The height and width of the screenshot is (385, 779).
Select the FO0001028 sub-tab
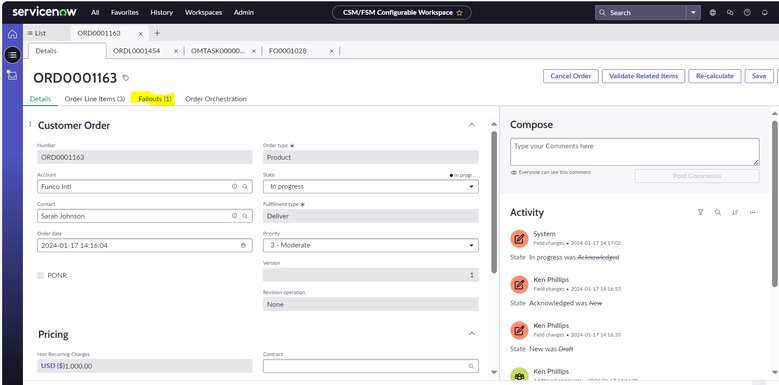point(288,51)
